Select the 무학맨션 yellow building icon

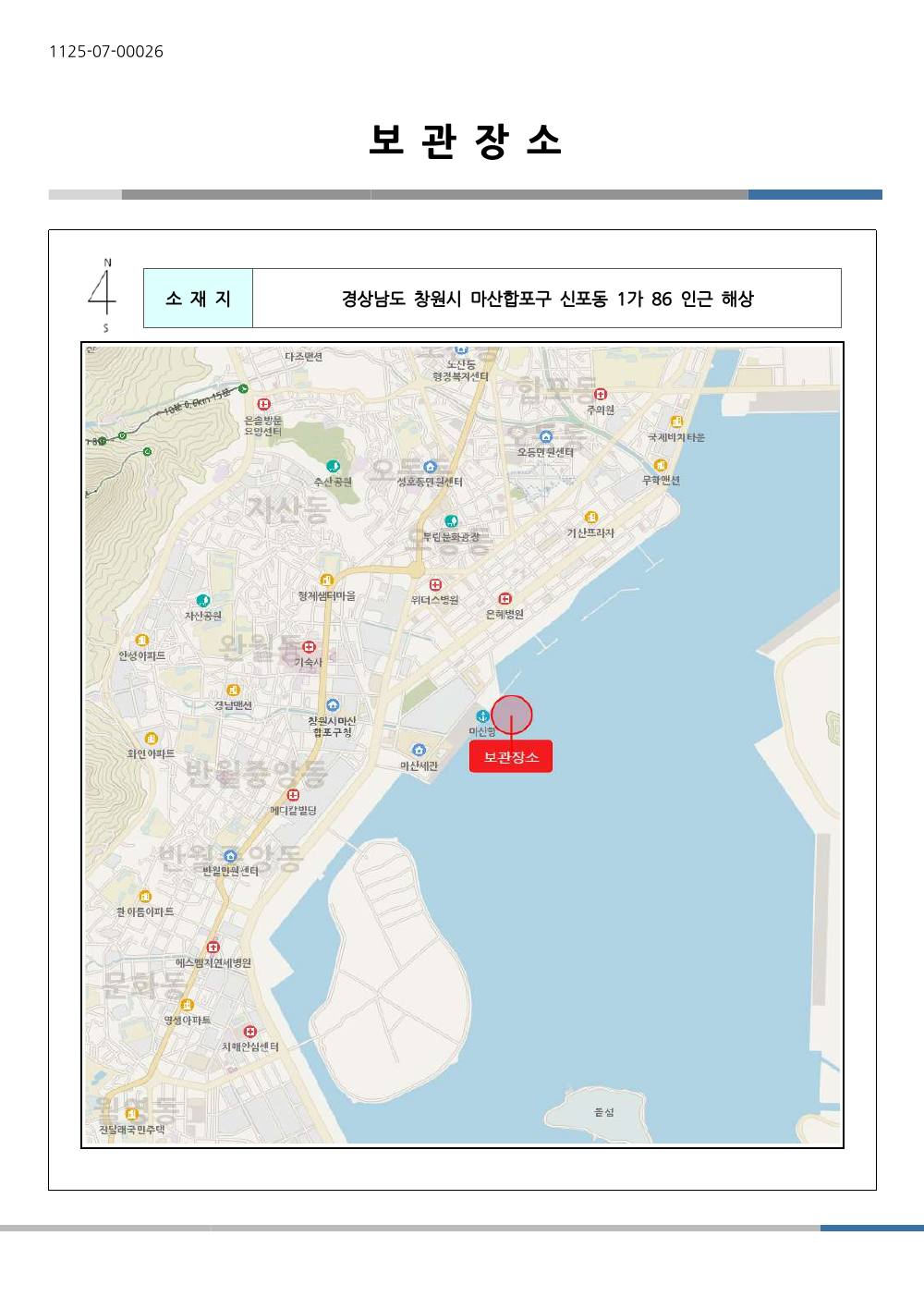660,465
